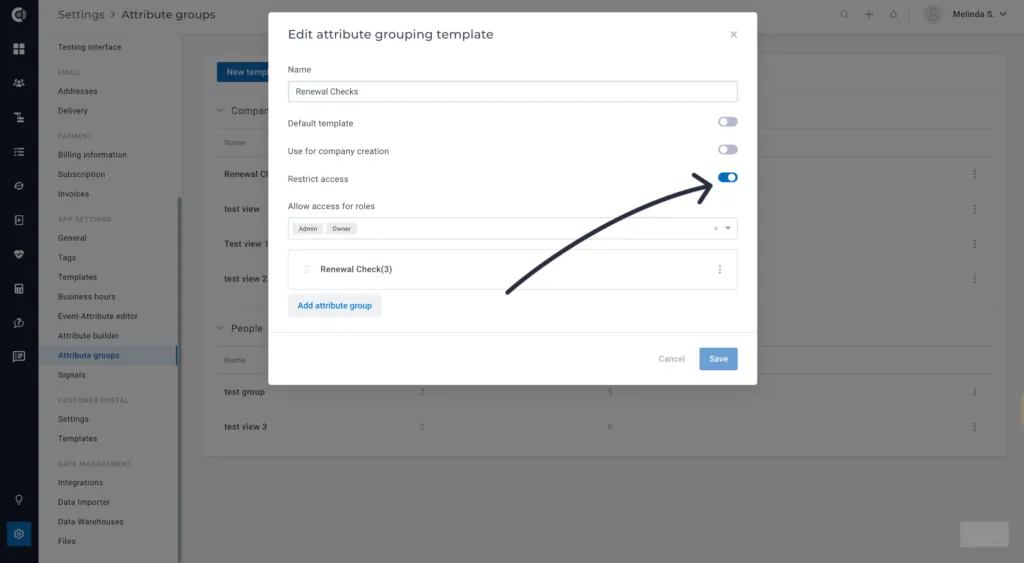Open the calculator icon in left sidebar

coord(19,289)
